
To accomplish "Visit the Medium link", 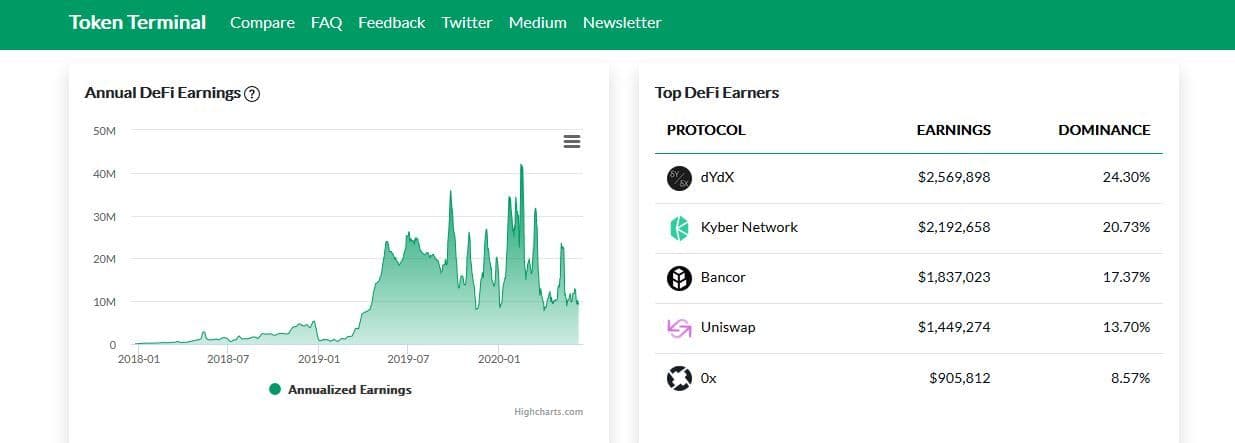I will pyautogui.click(x=537, y=22).
